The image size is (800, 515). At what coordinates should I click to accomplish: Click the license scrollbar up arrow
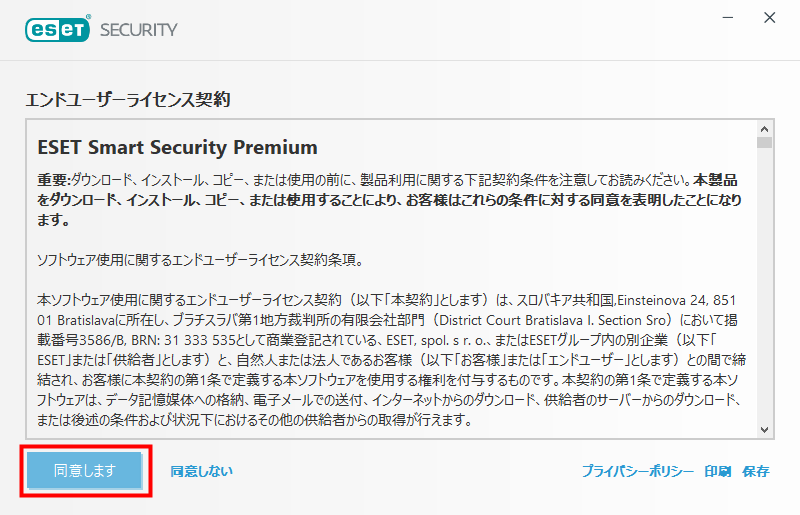(x=764, y=129)
